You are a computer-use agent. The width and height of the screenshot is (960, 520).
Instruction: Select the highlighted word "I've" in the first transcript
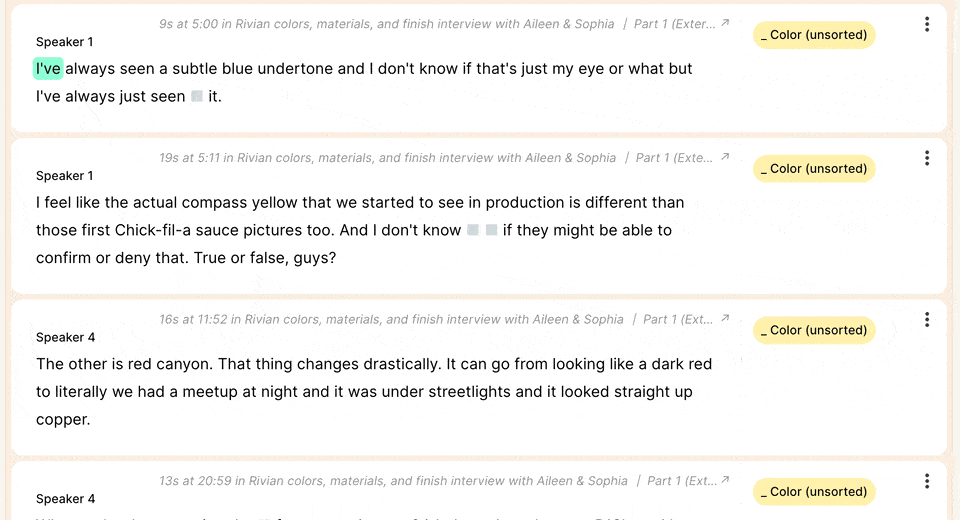point(48,69)
